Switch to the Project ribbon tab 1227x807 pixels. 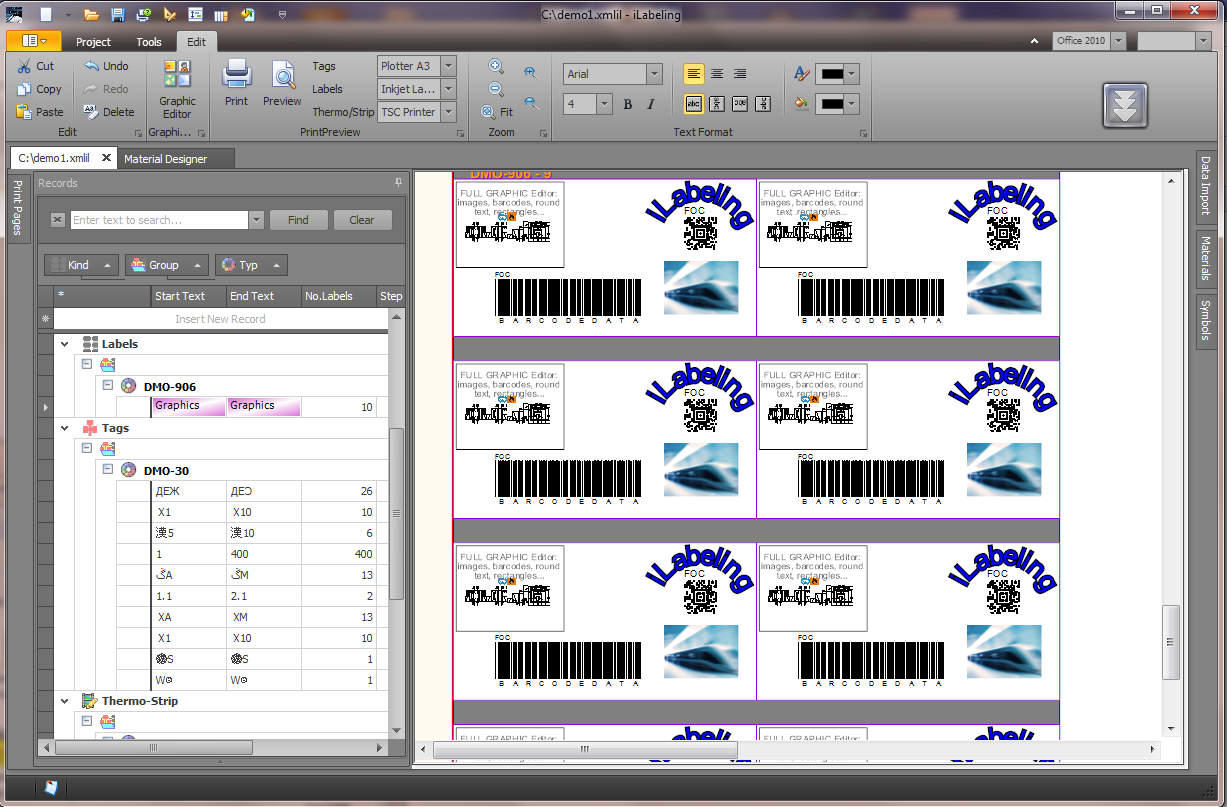point(94,42)
